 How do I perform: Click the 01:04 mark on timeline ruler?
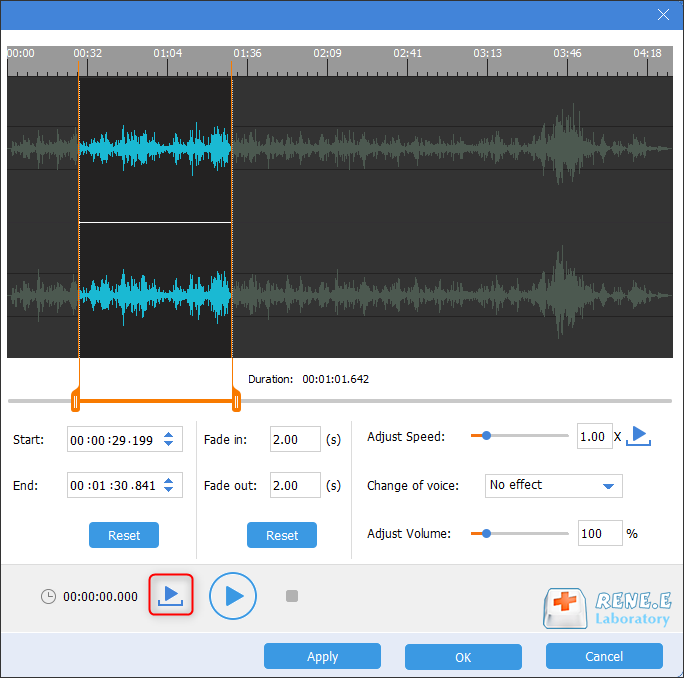coord(168,53)
